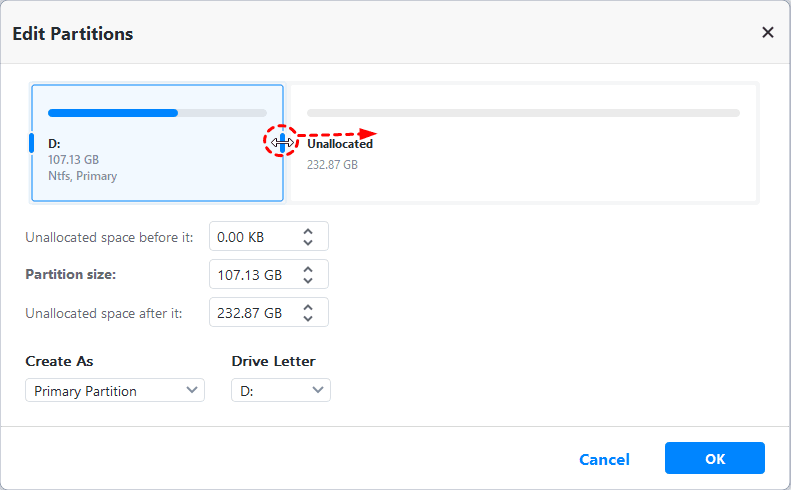The image size is (791, 490).
Task: Click the Partition size input field
Action: point(250,275)
